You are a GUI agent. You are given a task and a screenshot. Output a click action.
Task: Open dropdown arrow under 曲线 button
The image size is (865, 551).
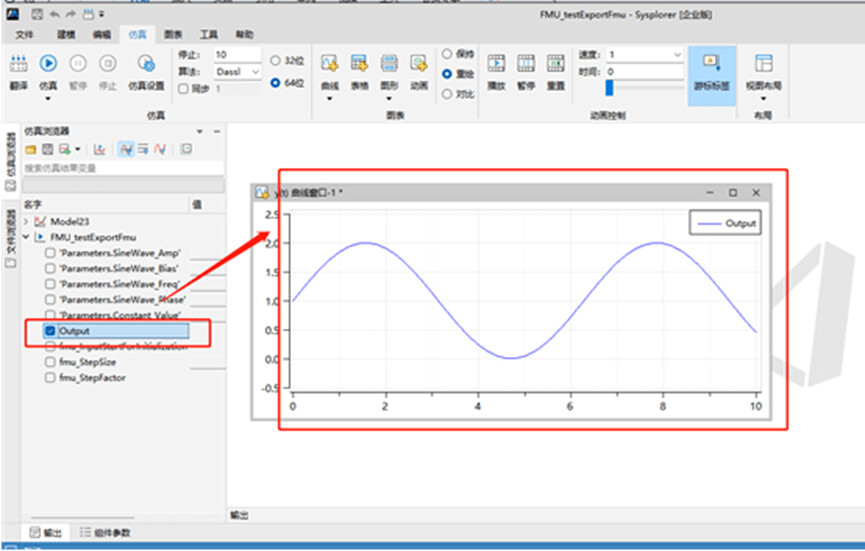(330, 99)
